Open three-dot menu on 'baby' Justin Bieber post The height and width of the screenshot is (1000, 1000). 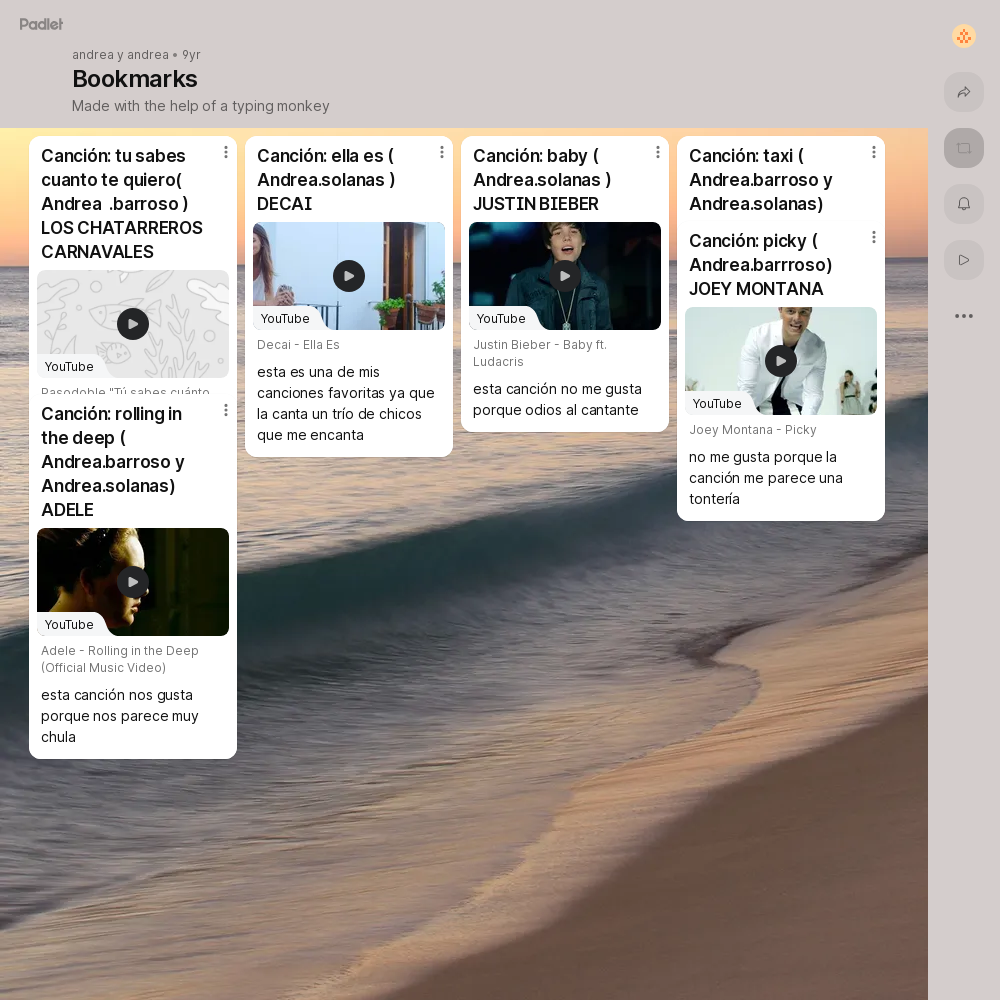(658, 152)
